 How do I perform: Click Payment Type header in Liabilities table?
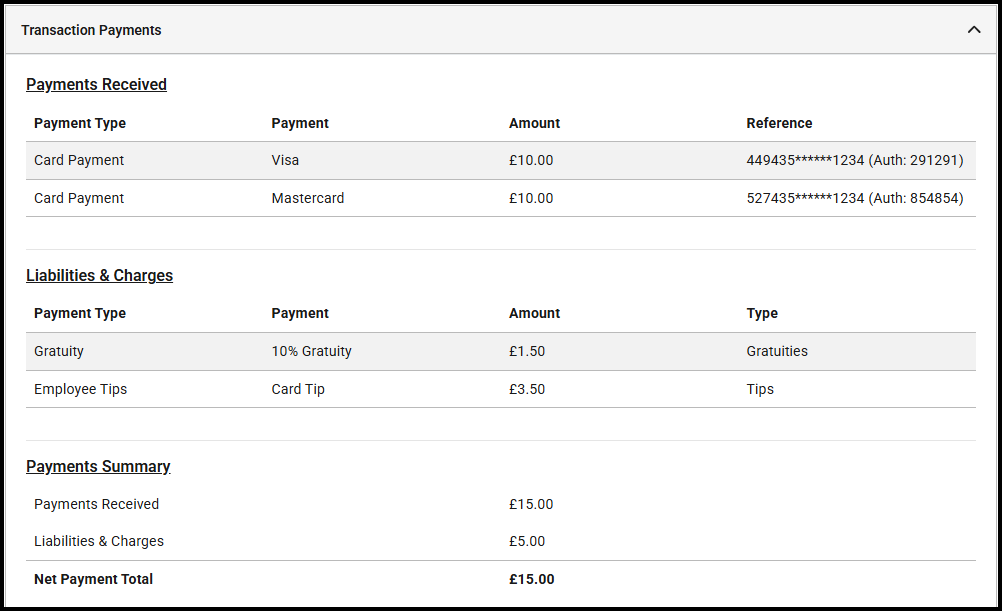[80, 314]
